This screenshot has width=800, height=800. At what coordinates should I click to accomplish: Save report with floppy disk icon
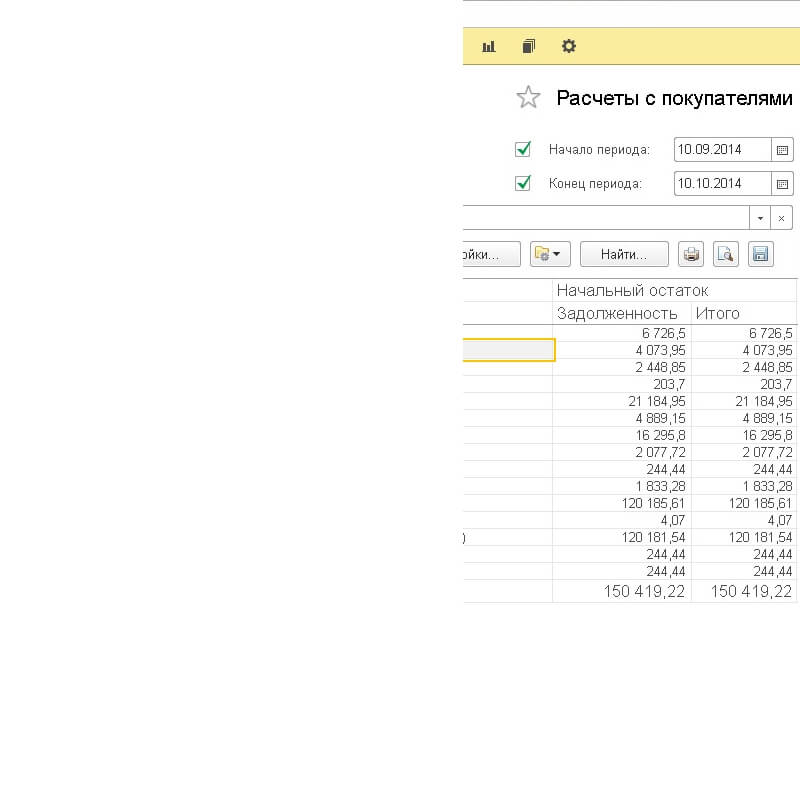pyautogui.click(x=760, y=254)
